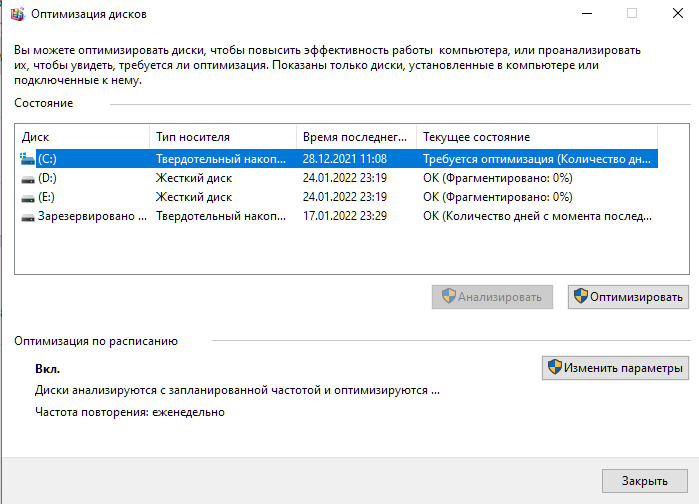Viewport: 699px width, 504px height.
Task: Click shield icon on Изменить параметры button
Action: click(x=553, y=368)
